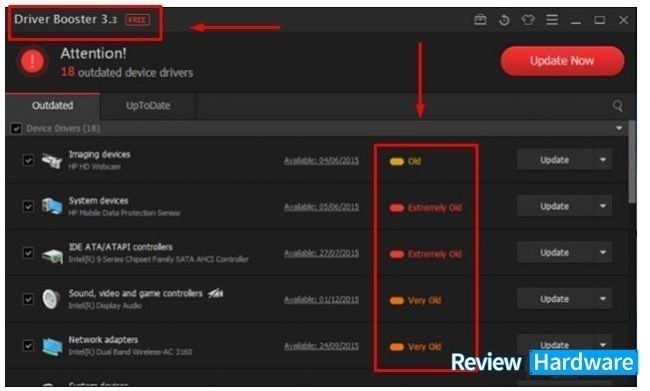This screenshot has width=650, height=391.
Task: Expand the Update dropdown for the Sound, video and game controllers row
Action: 603,299
